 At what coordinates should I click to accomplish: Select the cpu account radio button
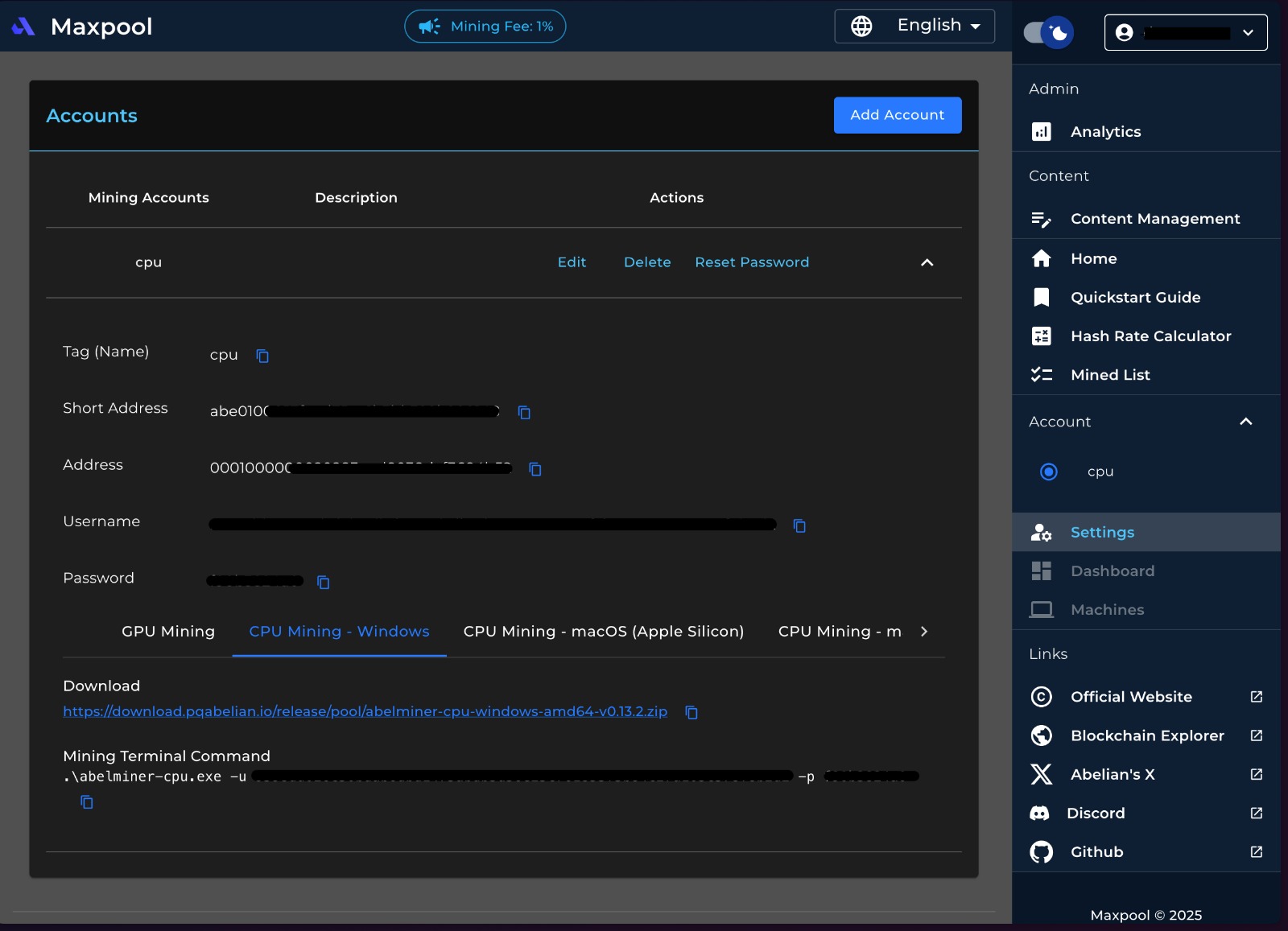(1049, 472)
